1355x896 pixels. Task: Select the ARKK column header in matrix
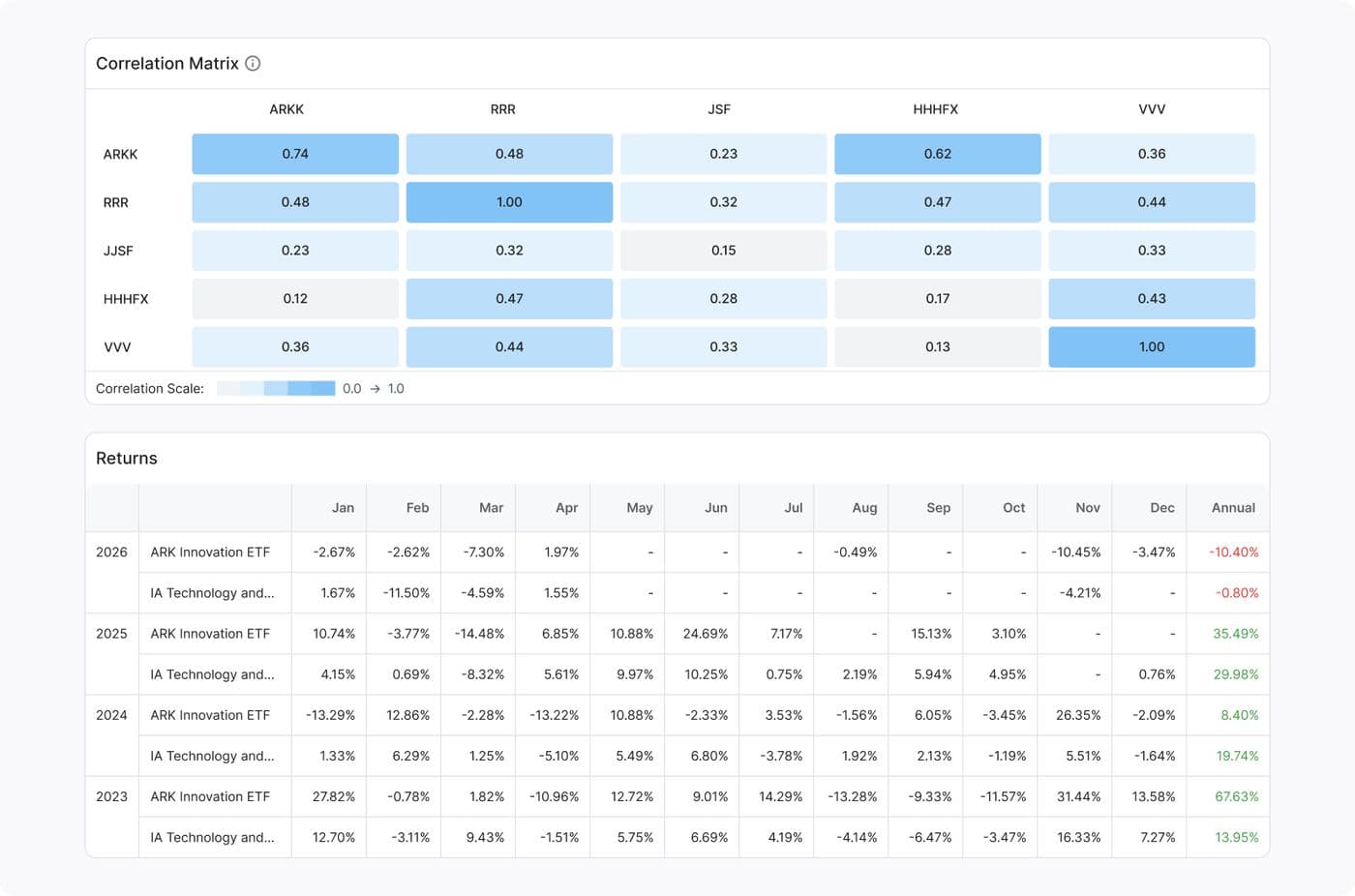[286, 109]
